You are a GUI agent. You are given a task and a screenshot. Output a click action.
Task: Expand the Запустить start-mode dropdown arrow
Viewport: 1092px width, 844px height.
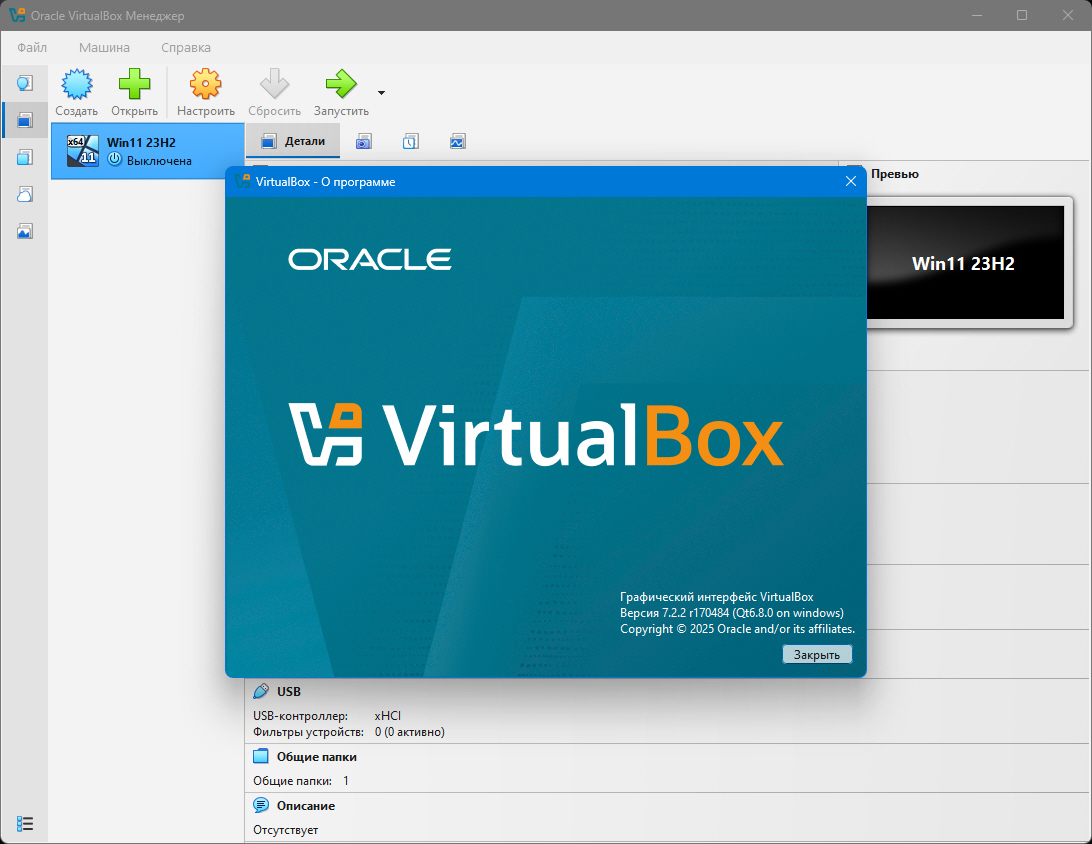(x=381, y=93)
